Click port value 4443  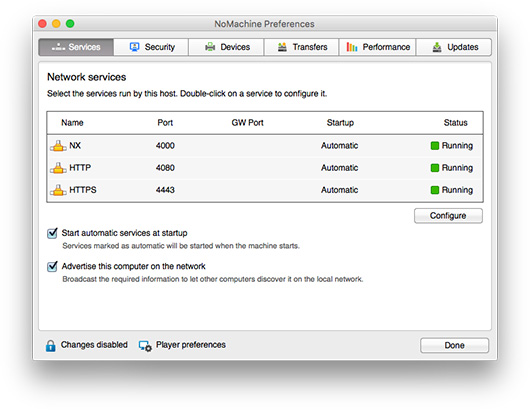pyautogui.click(x=165, y=190)
